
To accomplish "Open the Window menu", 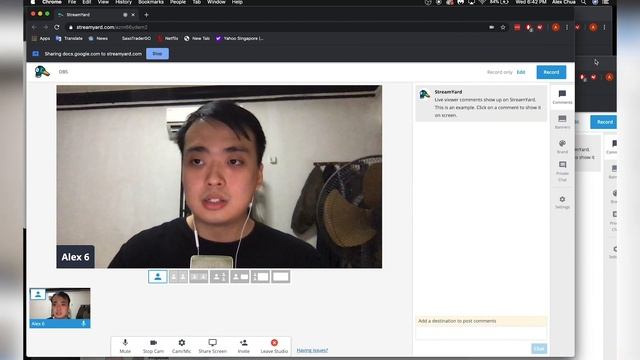I will (x=216, y=2).
